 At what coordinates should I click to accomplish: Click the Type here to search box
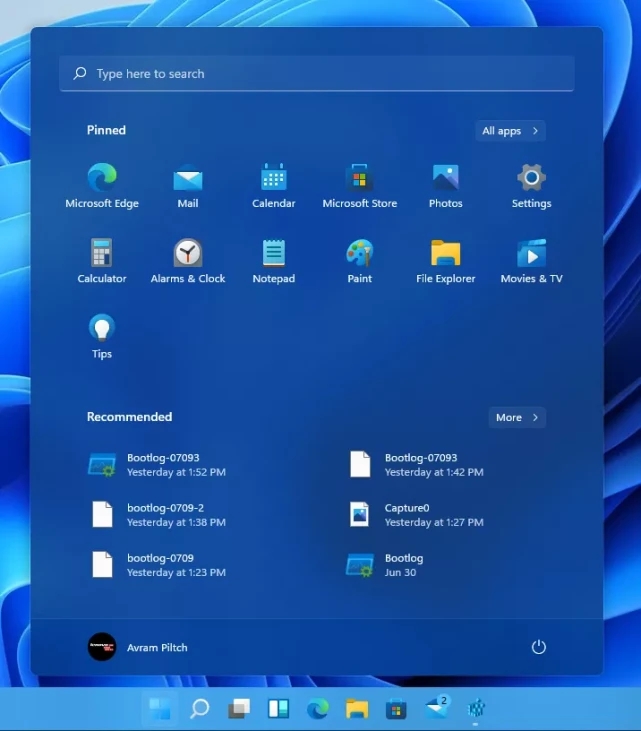click(316, 74)
